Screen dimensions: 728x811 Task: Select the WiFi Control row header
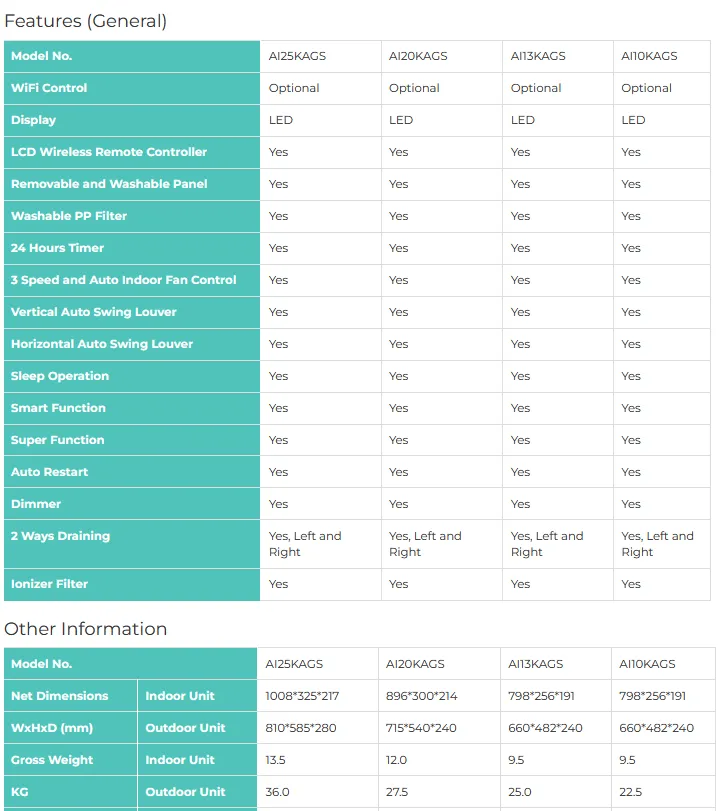49,88
